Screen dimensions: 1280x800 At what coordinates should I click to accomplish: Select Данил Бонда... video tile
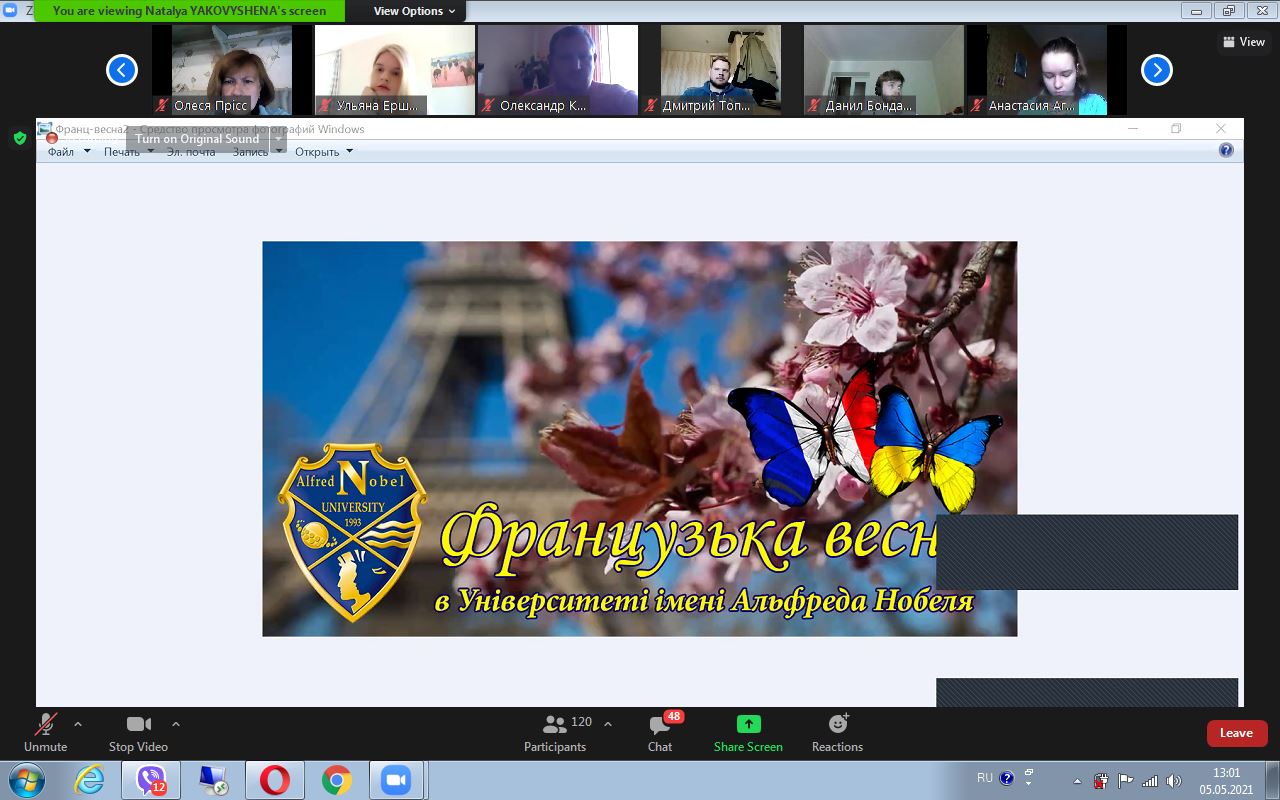pos(884,70)
